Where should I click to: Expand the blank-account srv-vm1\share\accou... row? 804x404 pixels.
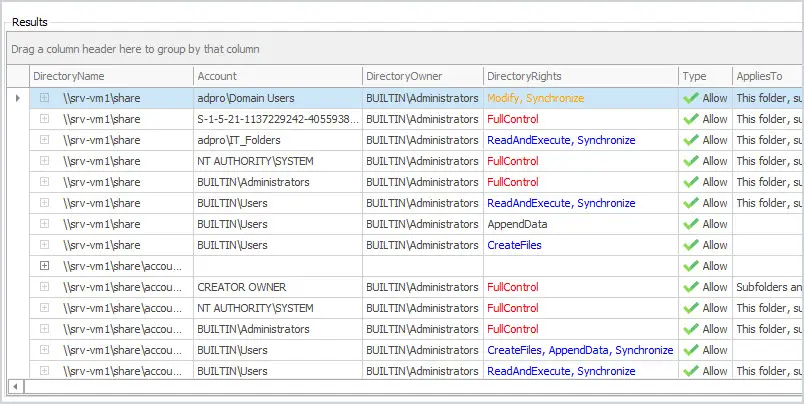point(45,266)
